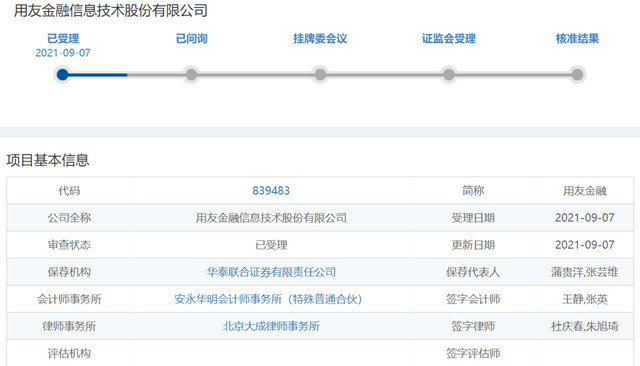Viewport: 640px width, 366px height.
Task: Select the 挂牌委会议 stage label
Action: point(320,39)
